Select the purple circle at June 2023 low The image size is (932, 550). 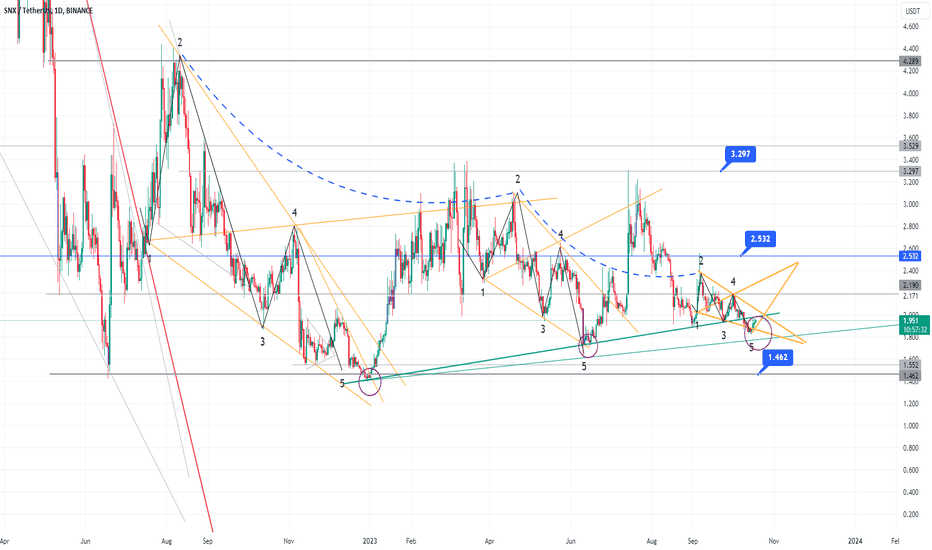click(x=588, y=345)
